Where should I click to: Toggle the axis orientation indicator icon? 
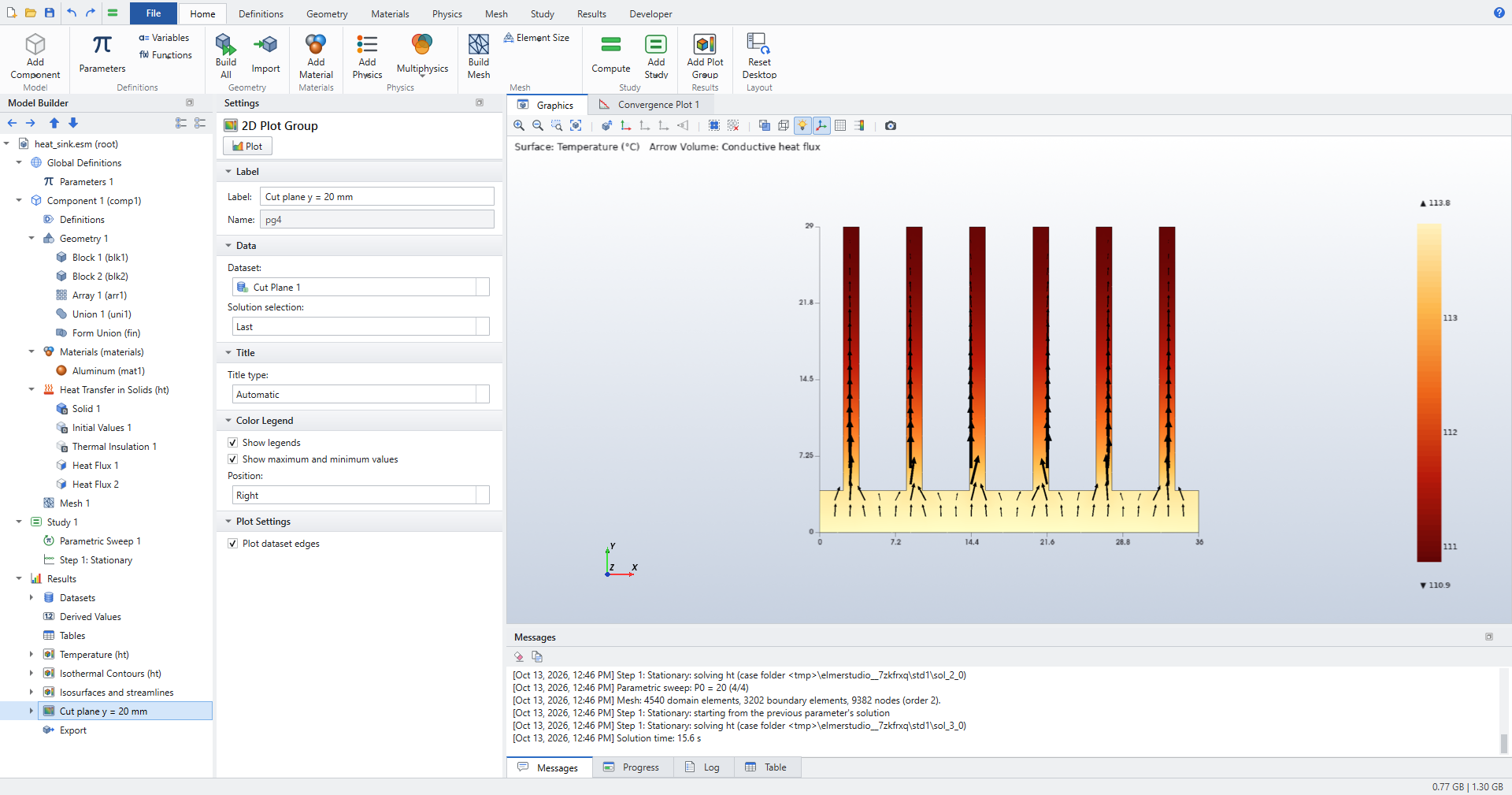tap(821, 125)
